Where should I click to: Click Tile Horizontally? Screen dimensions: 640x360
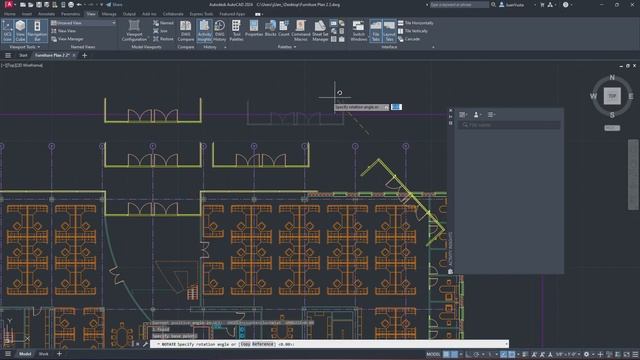(416, 23)
